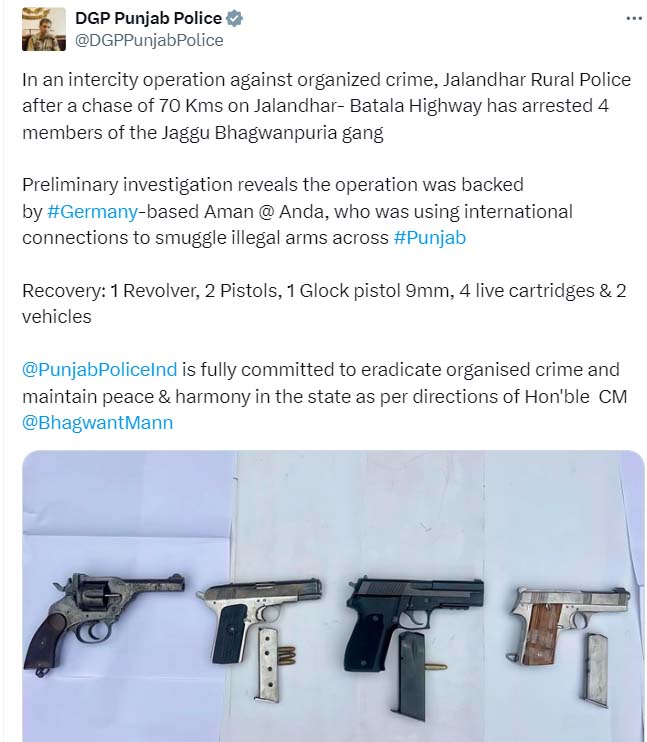The width and height of the screenshot is (647, 742).
Task: Click the 'Preliminary investigation reveals' paragraph
Action: (297, 211)
